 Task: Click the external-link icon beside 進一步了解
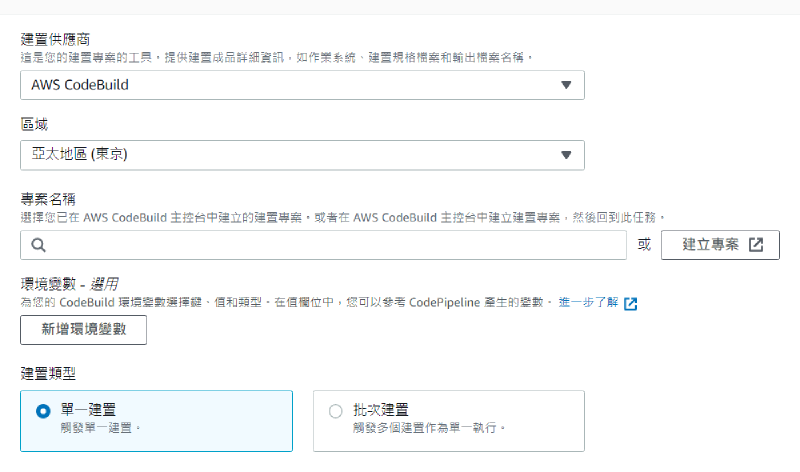(630, 303)
